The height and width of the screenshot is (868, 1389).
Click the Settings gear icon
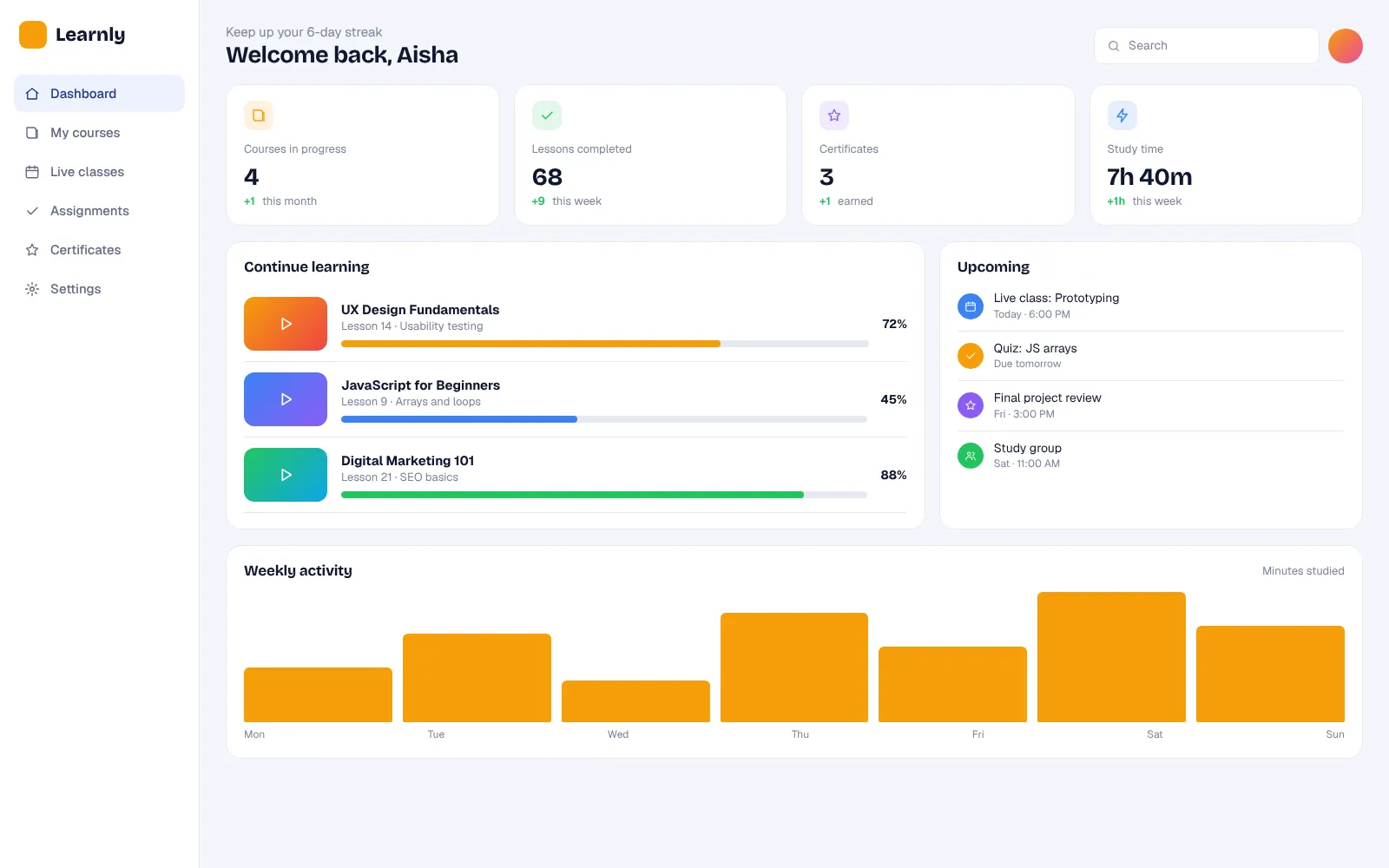(x=32, y=289)
